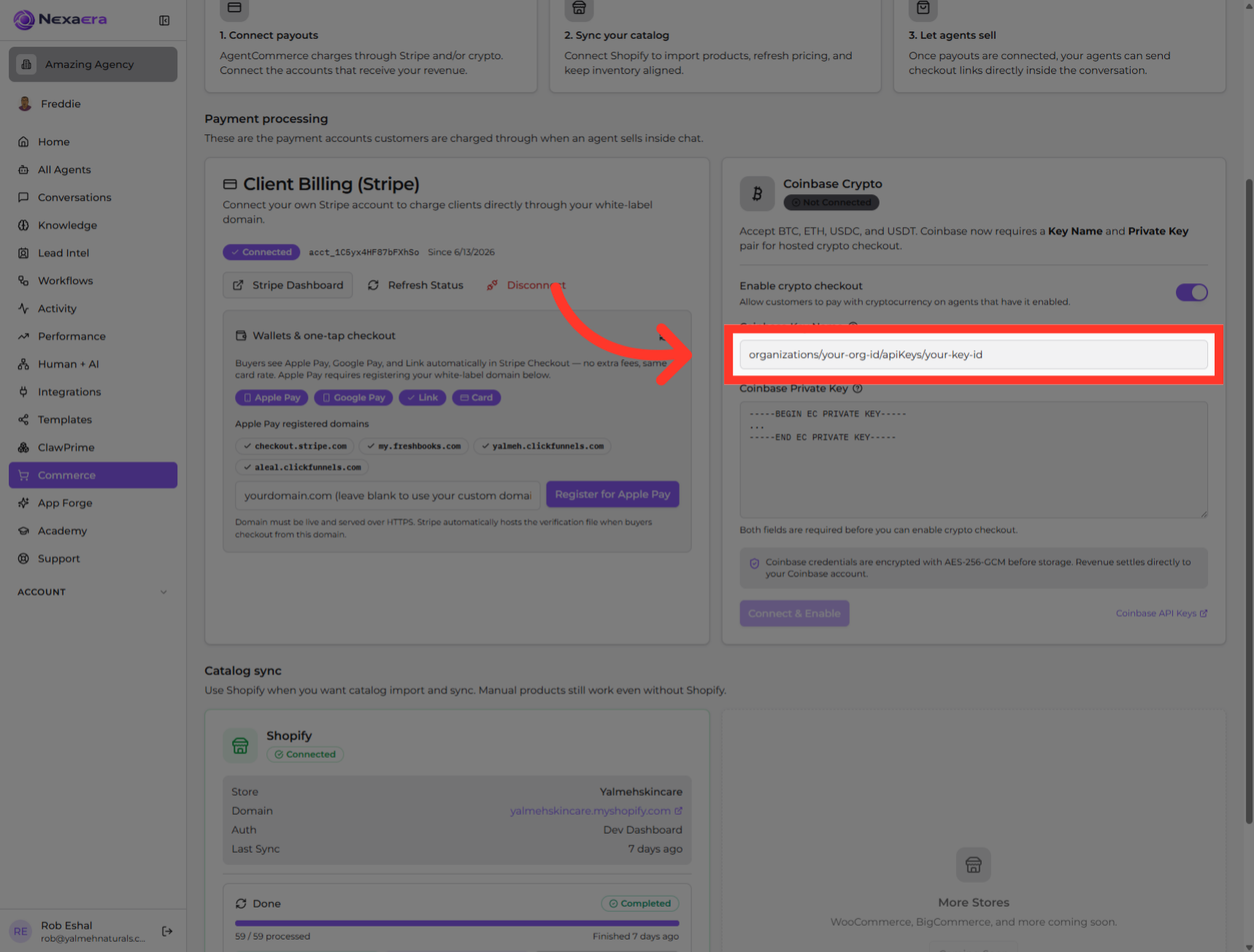Screen dimensions: 1254x952
Task: Click the Rob Eshal avatar initials
Action: (x=20, y=931)
